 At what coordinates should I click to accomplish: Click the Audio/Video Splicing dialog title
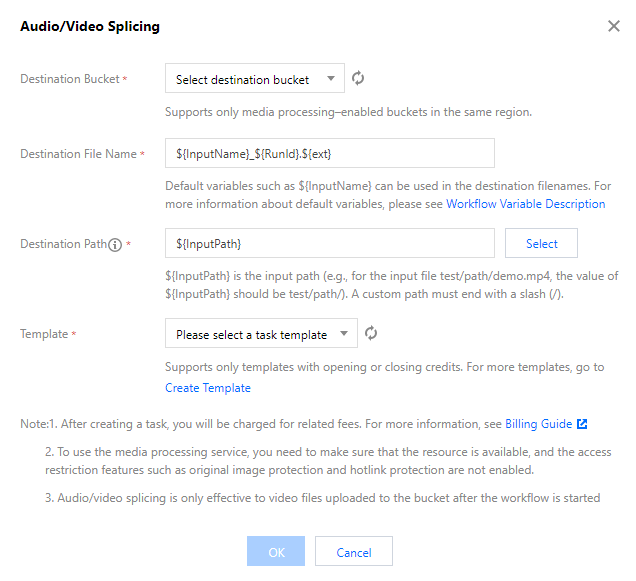[x=90, y=27]
